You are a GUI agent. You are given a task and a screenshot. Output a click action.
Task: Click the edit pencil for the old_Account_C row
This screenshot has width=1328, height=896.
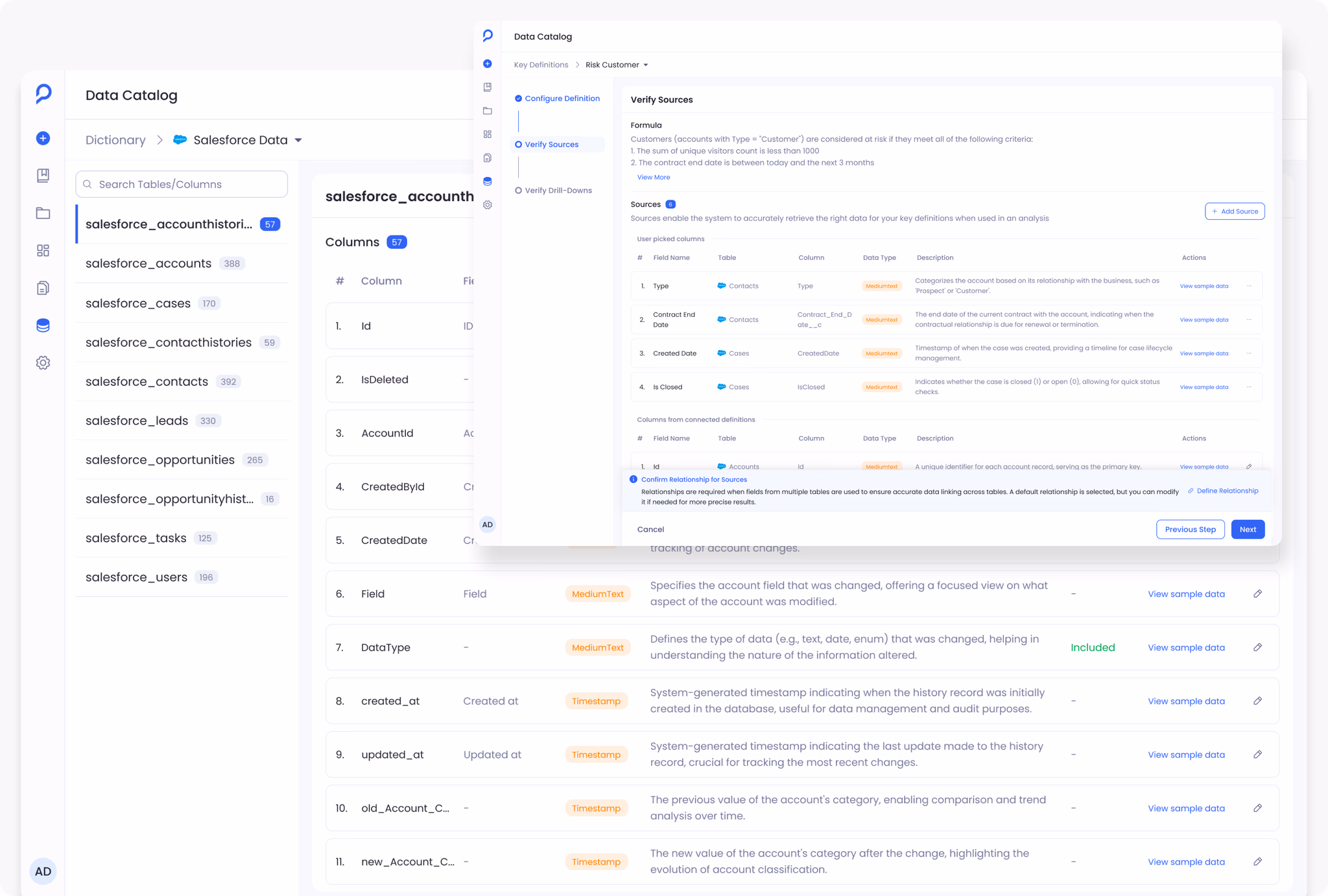(x=1257, y=808)
